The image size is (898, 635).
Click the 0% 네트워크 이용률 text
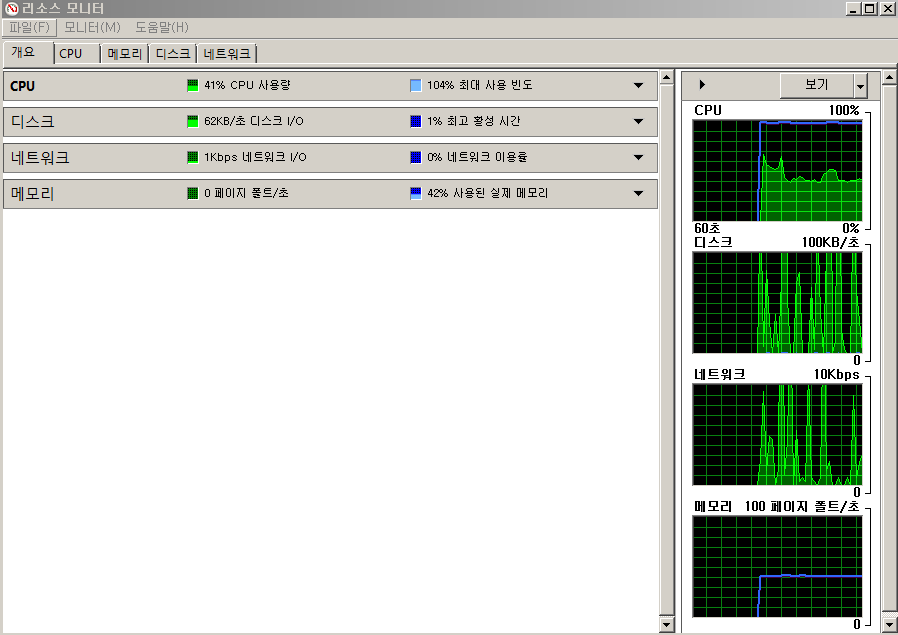coord(477,157)
